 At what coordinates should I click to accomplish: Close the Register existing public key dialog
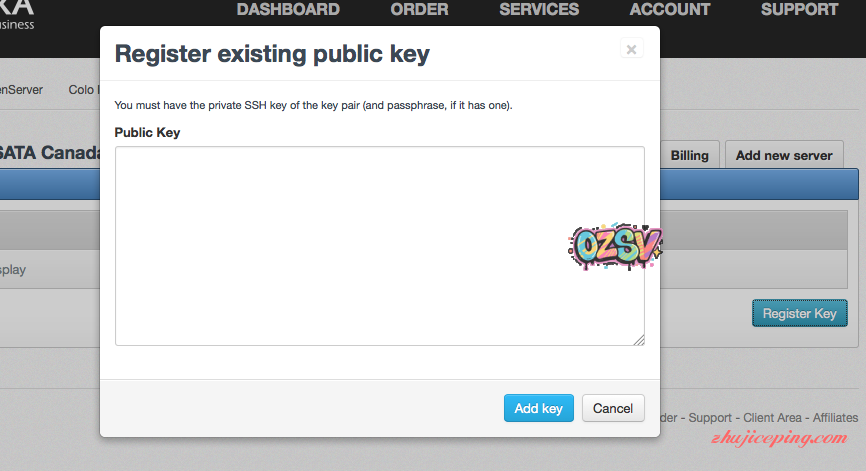pyautogui.click(x=631, y=48)
